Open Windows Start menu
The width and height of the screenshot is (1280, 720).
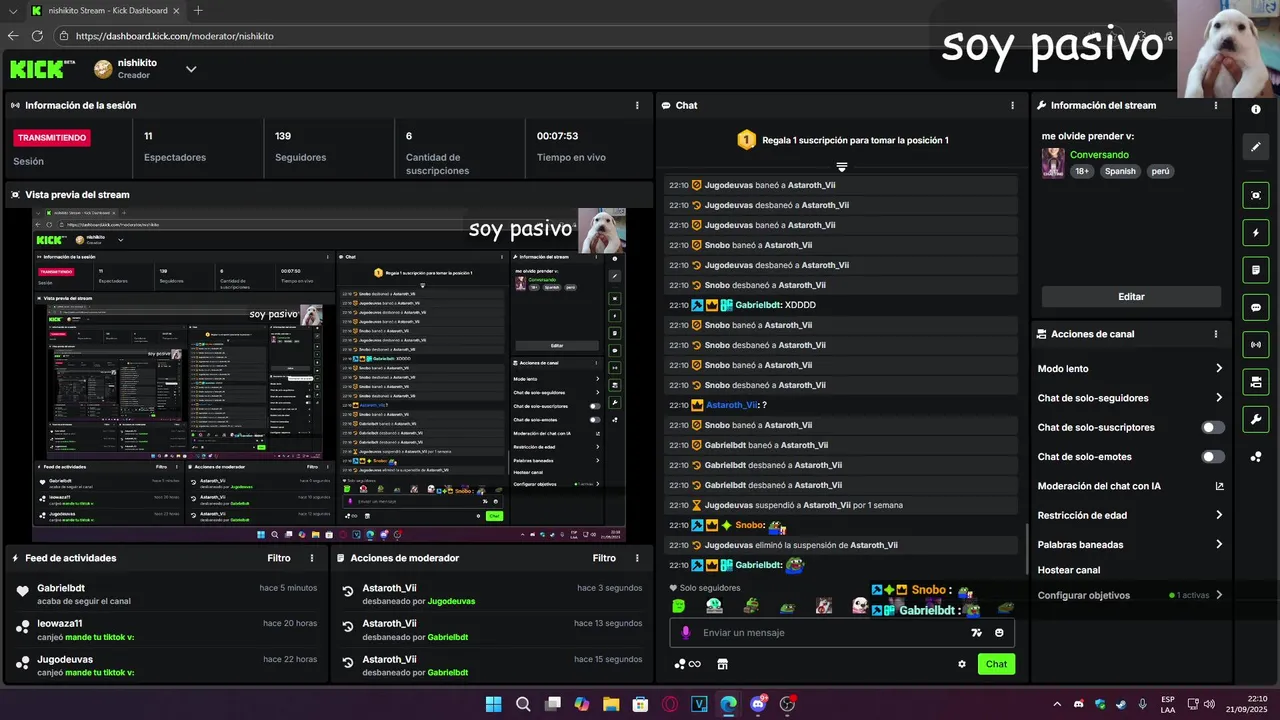pyautogui.click(x=494, y=704)
